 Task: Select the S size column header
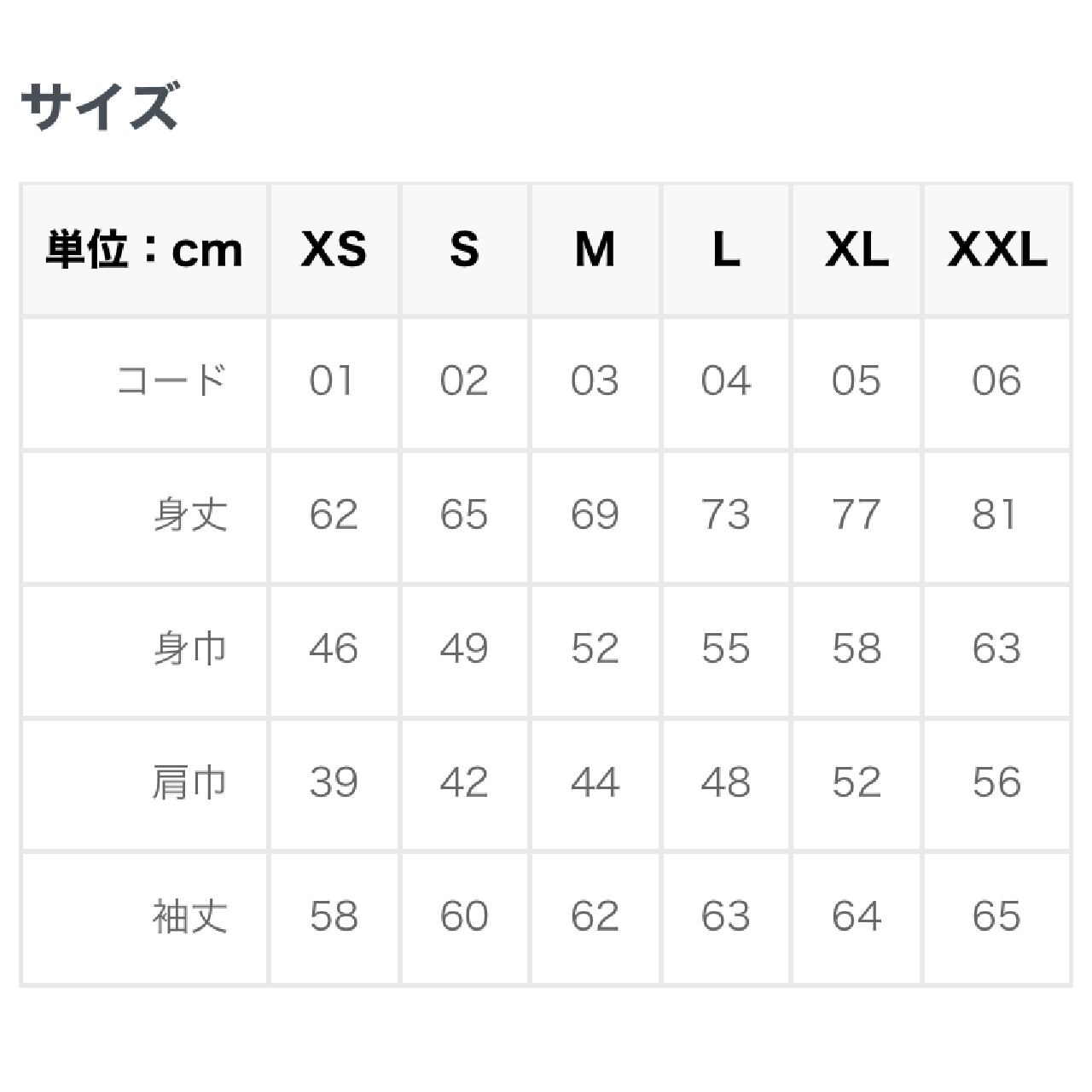464,250
